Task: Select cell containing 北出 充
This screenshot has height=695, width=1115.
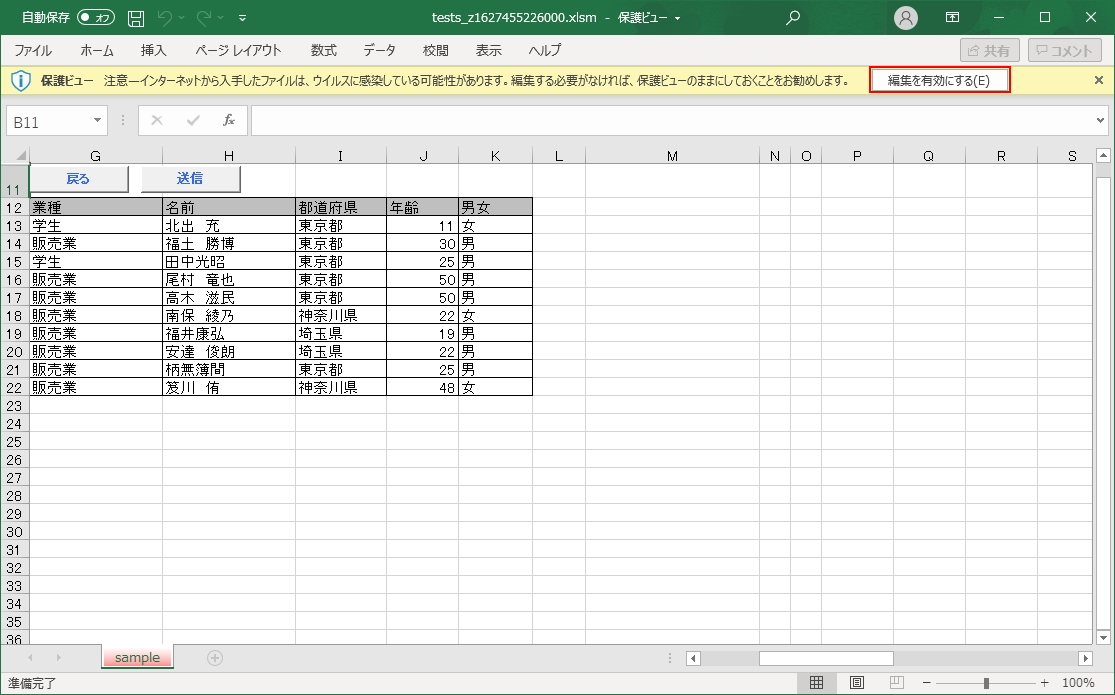Action: tap(229, 226)
